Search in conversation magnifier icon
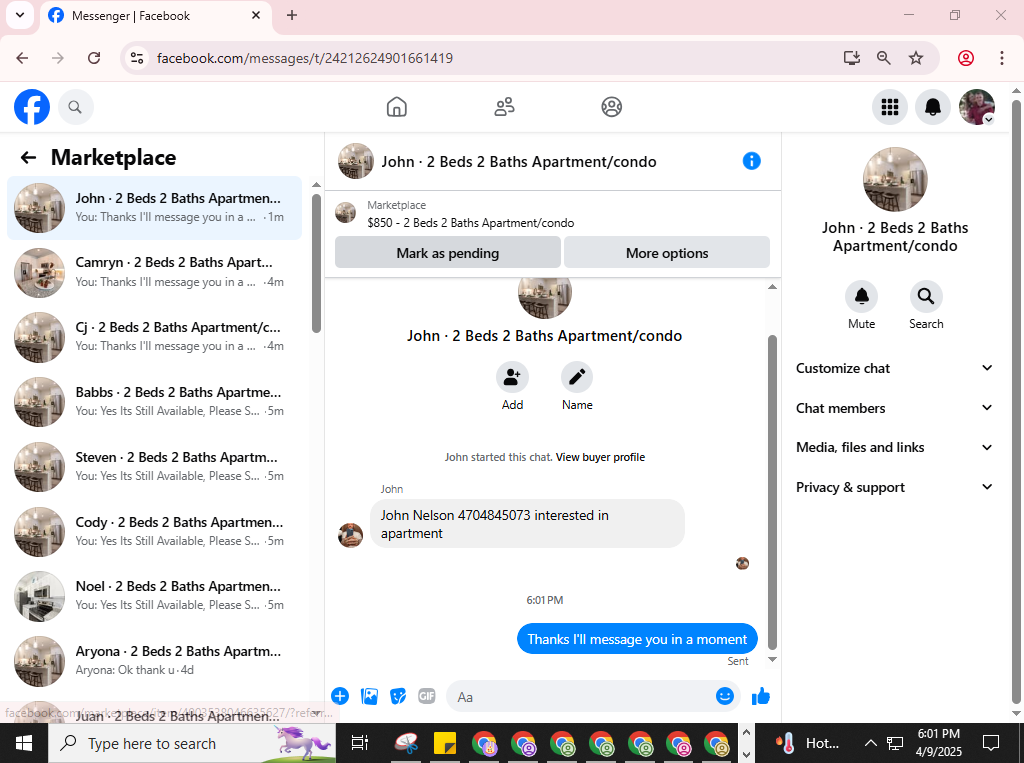1024x763 pixels. (x=926, y=297)
